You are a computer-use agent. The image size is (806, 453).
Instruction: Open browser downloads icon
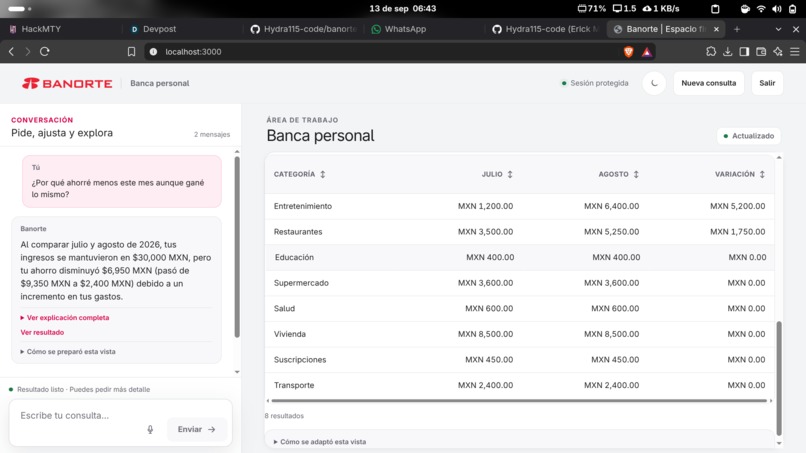(727, 51)
